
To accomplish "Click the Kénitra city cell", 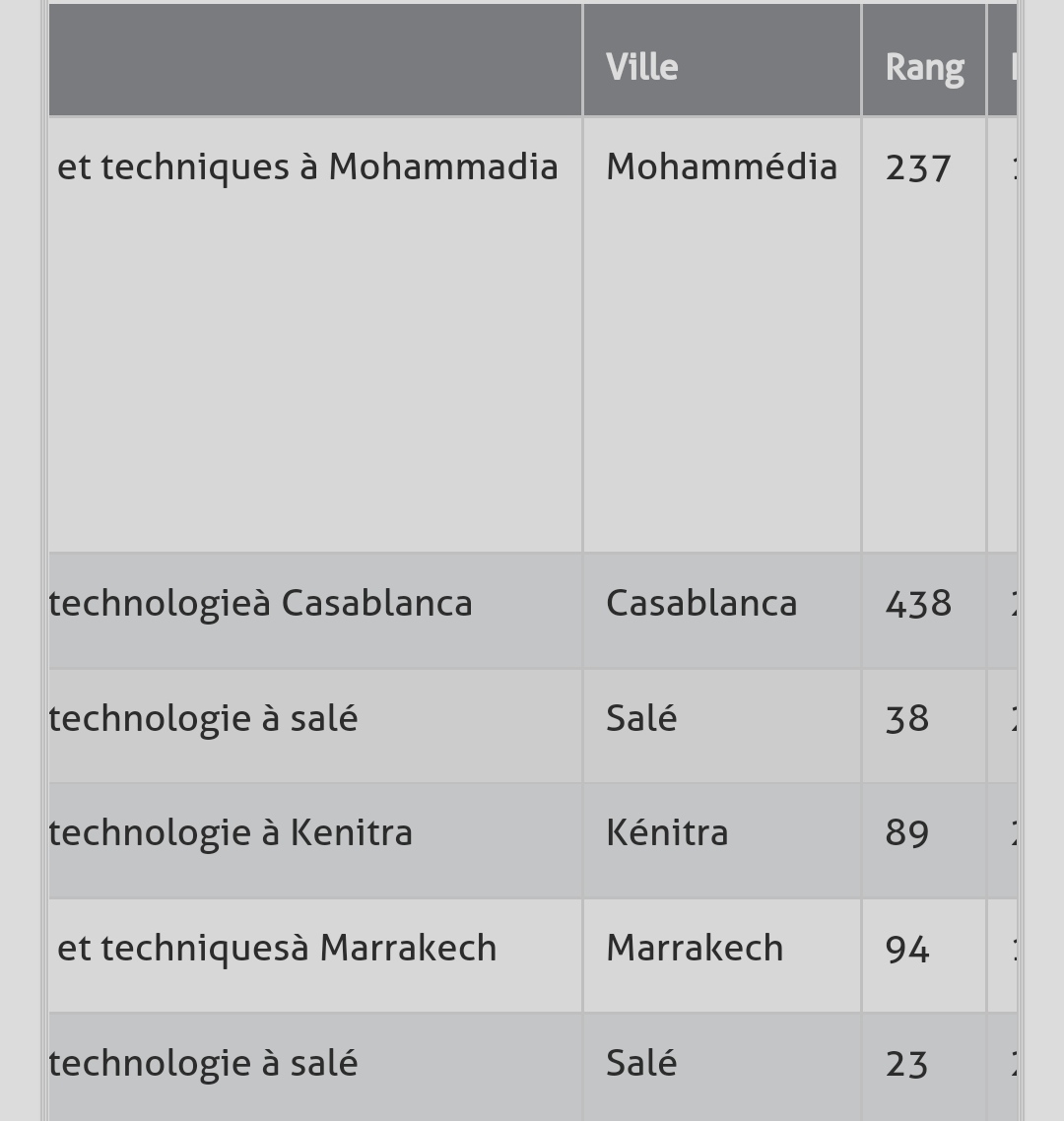I will (x=667, y=832).
